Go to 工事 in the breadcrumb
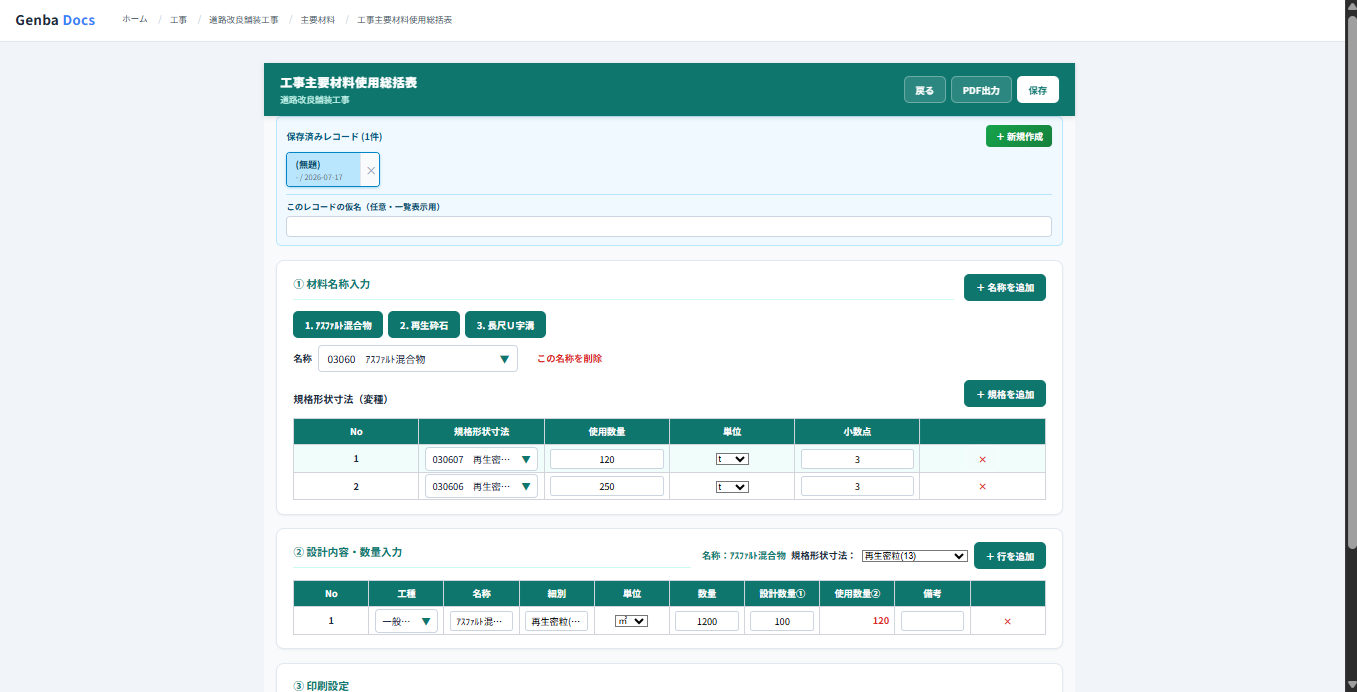 [178, 20]
